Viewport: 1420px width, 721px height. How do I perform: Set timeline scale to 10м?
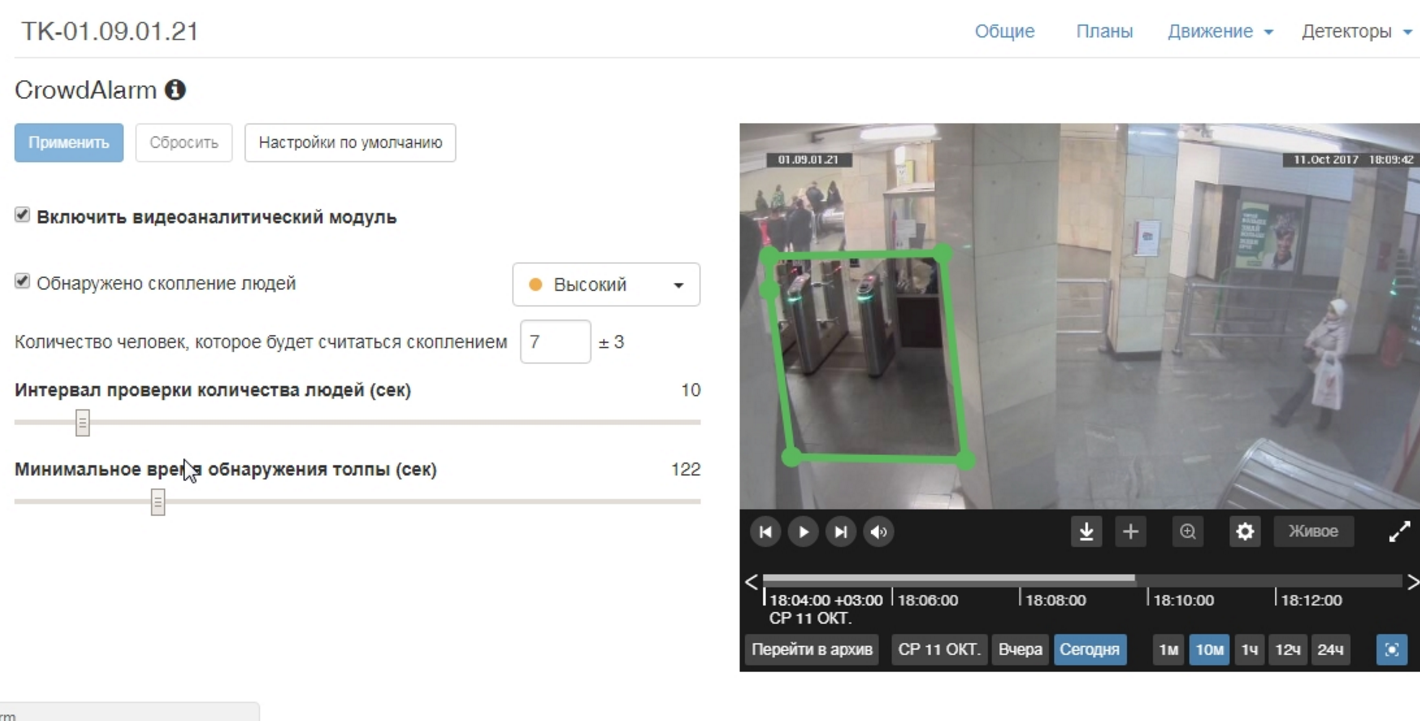(1209, 650)
